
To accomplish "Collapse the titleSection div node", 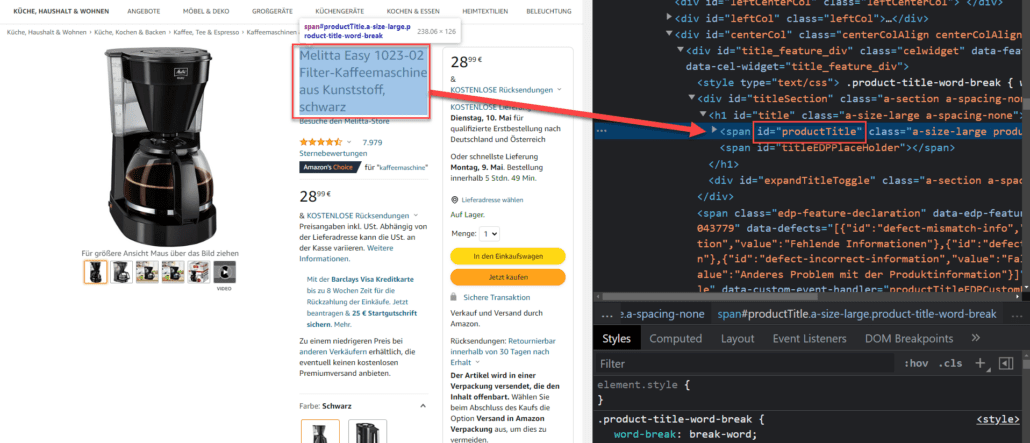I will pos(692,99).
